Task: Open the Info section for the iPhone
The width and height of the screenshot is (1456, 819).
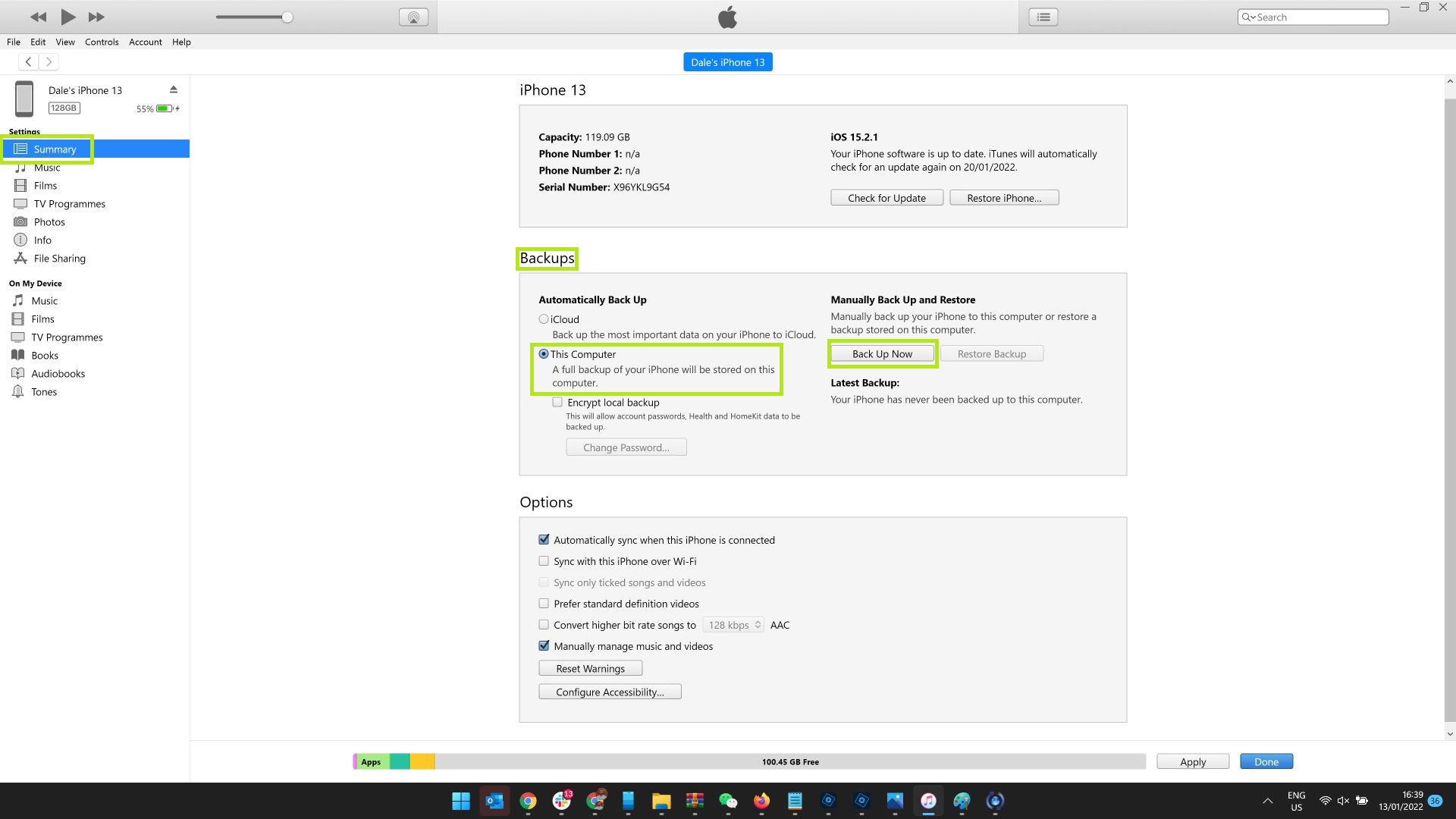Action: click(41, 240)
